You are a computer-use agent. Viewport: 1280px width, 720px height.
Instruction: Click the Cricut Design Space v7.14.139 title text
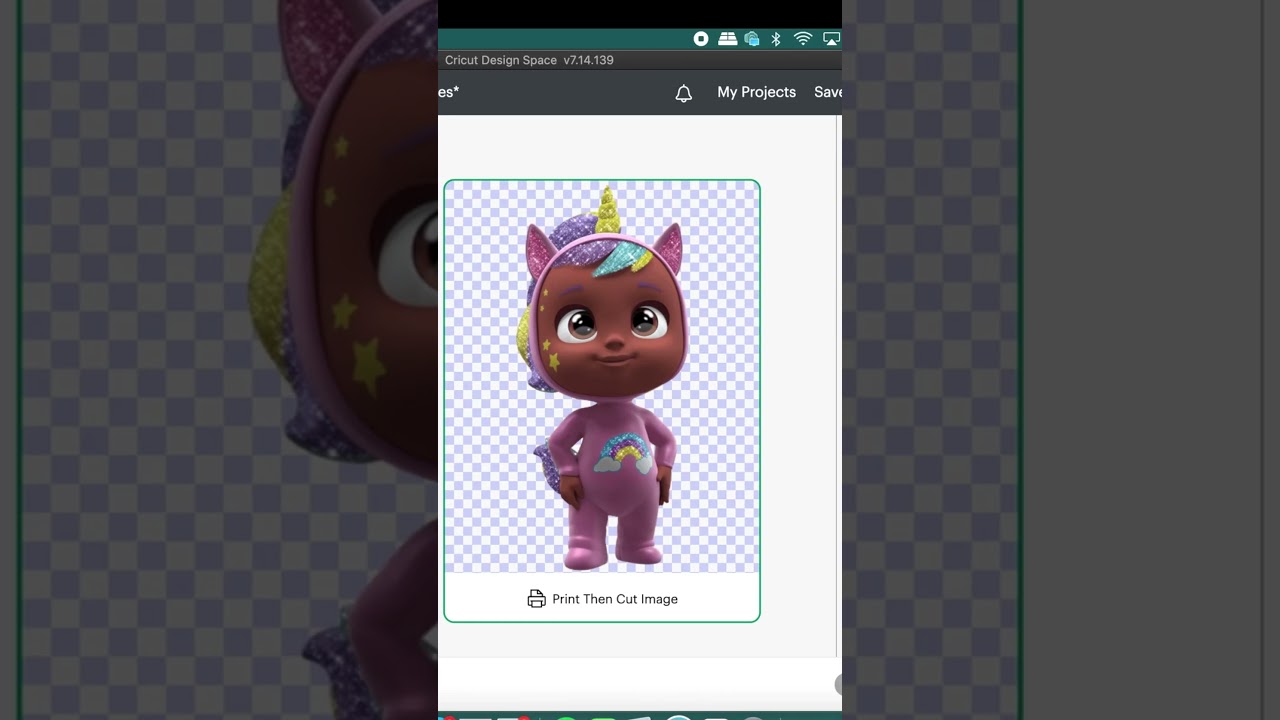point(529,60)
